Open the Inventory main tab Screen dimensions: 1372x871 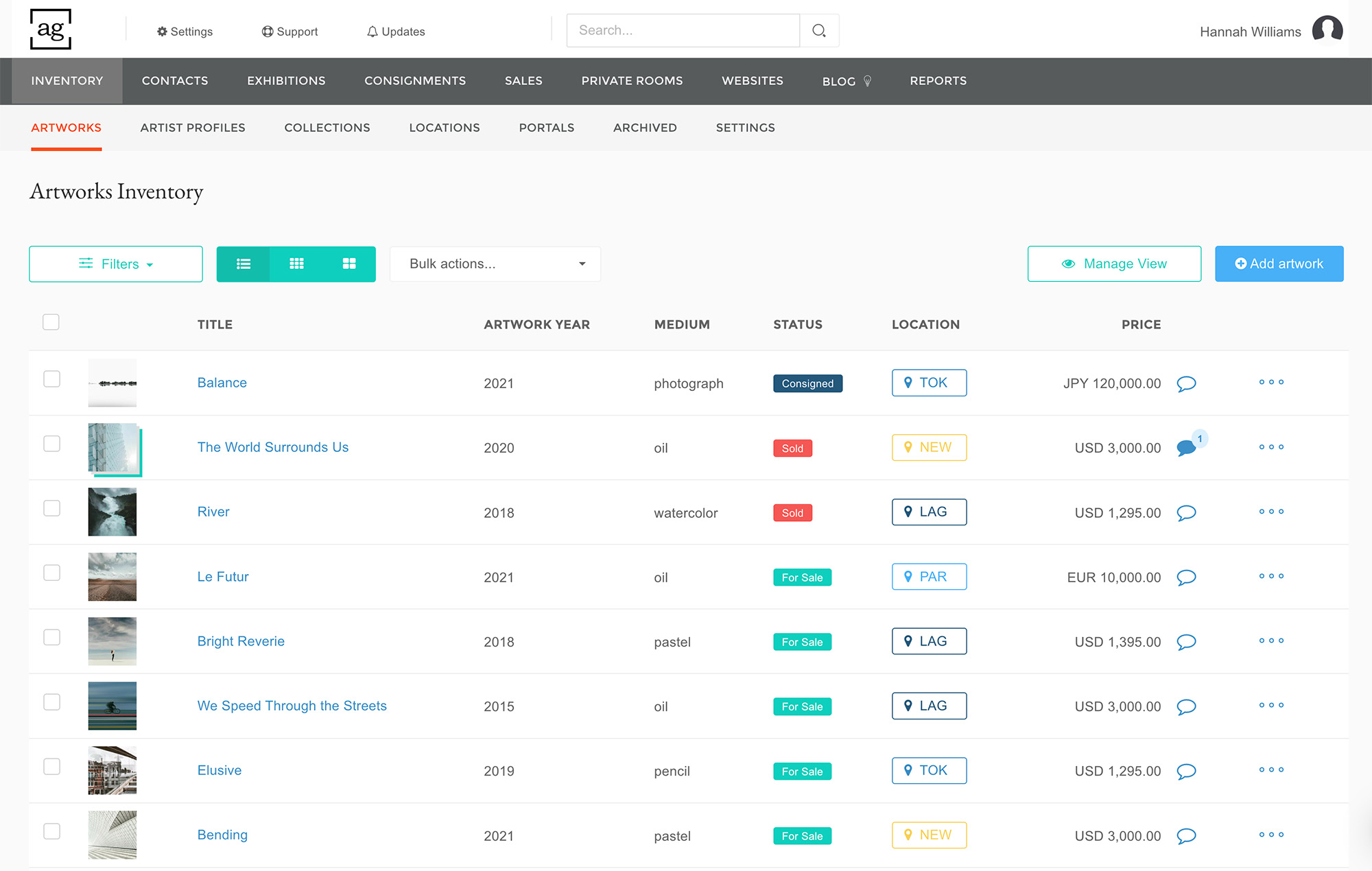pos(67,81)
